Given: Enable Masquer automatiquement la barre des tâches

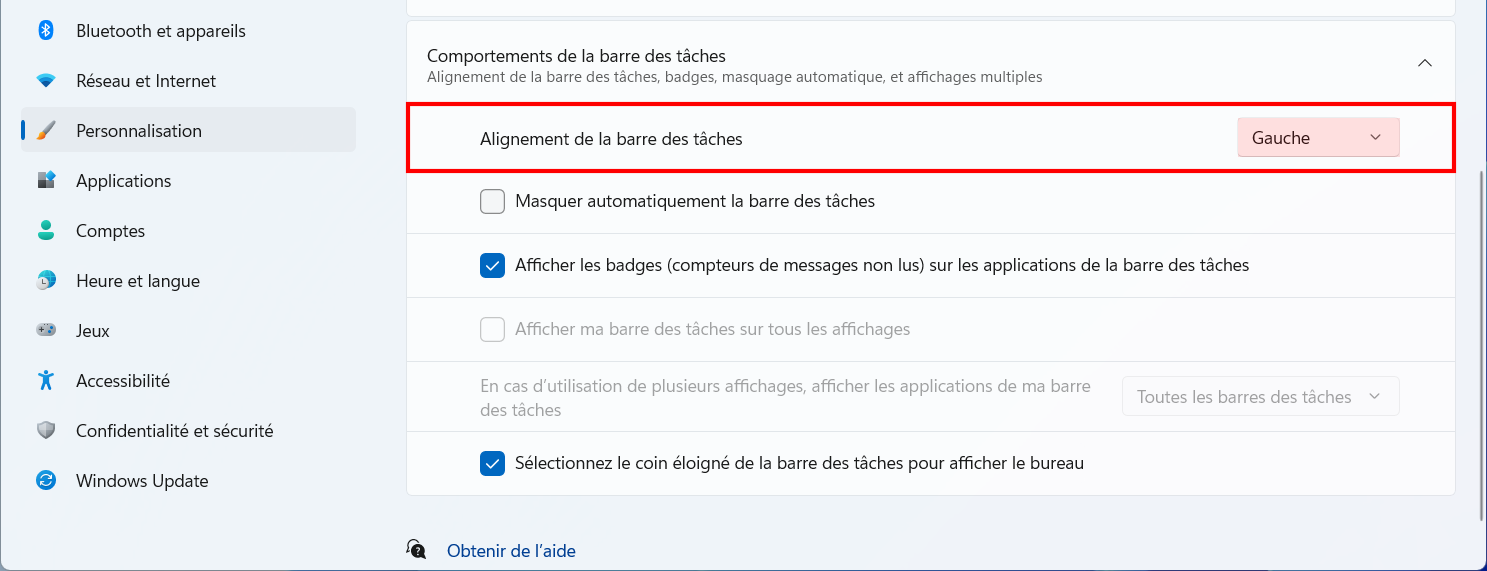Looking at the screenshot, I should pyautogui.click(x=492, y=202).
